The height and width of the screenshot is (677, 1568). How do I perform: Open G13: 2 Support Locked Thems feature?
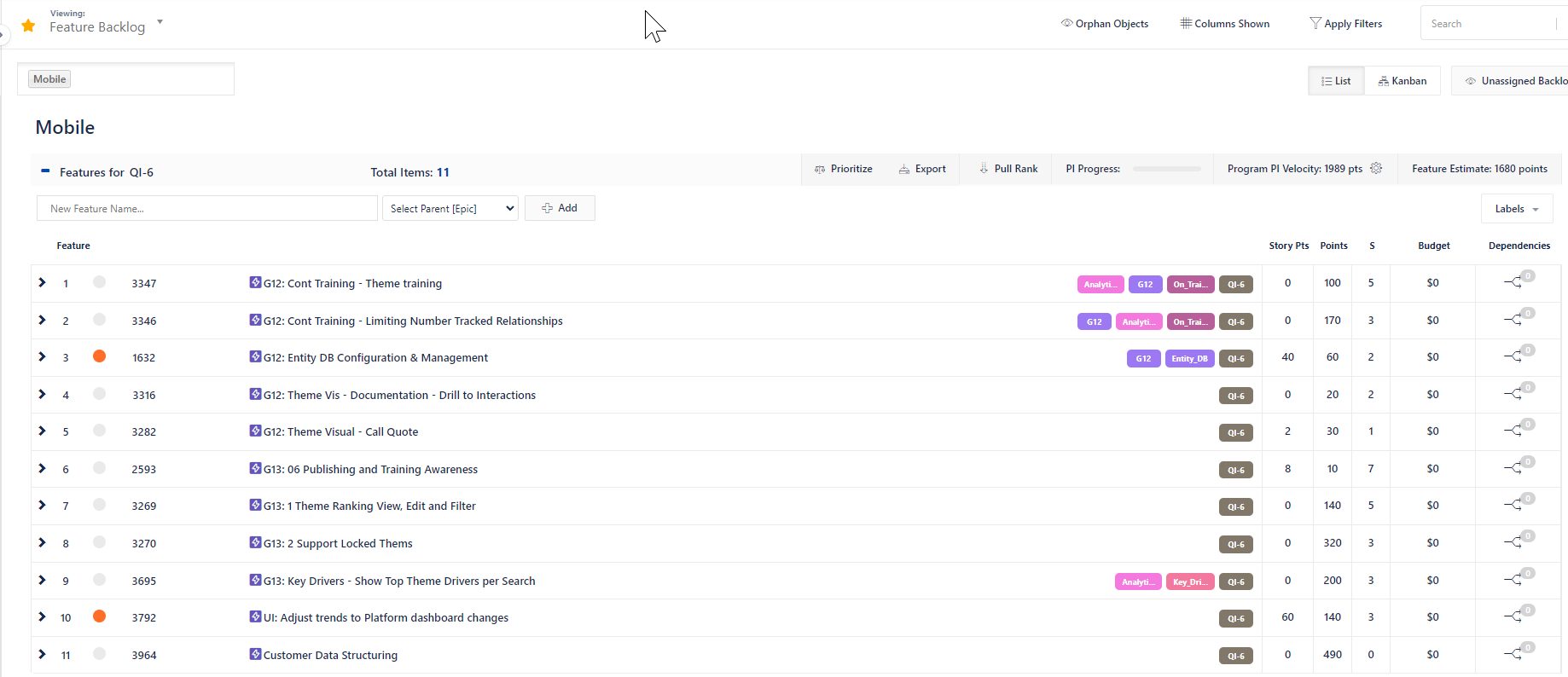pos(338,544)
